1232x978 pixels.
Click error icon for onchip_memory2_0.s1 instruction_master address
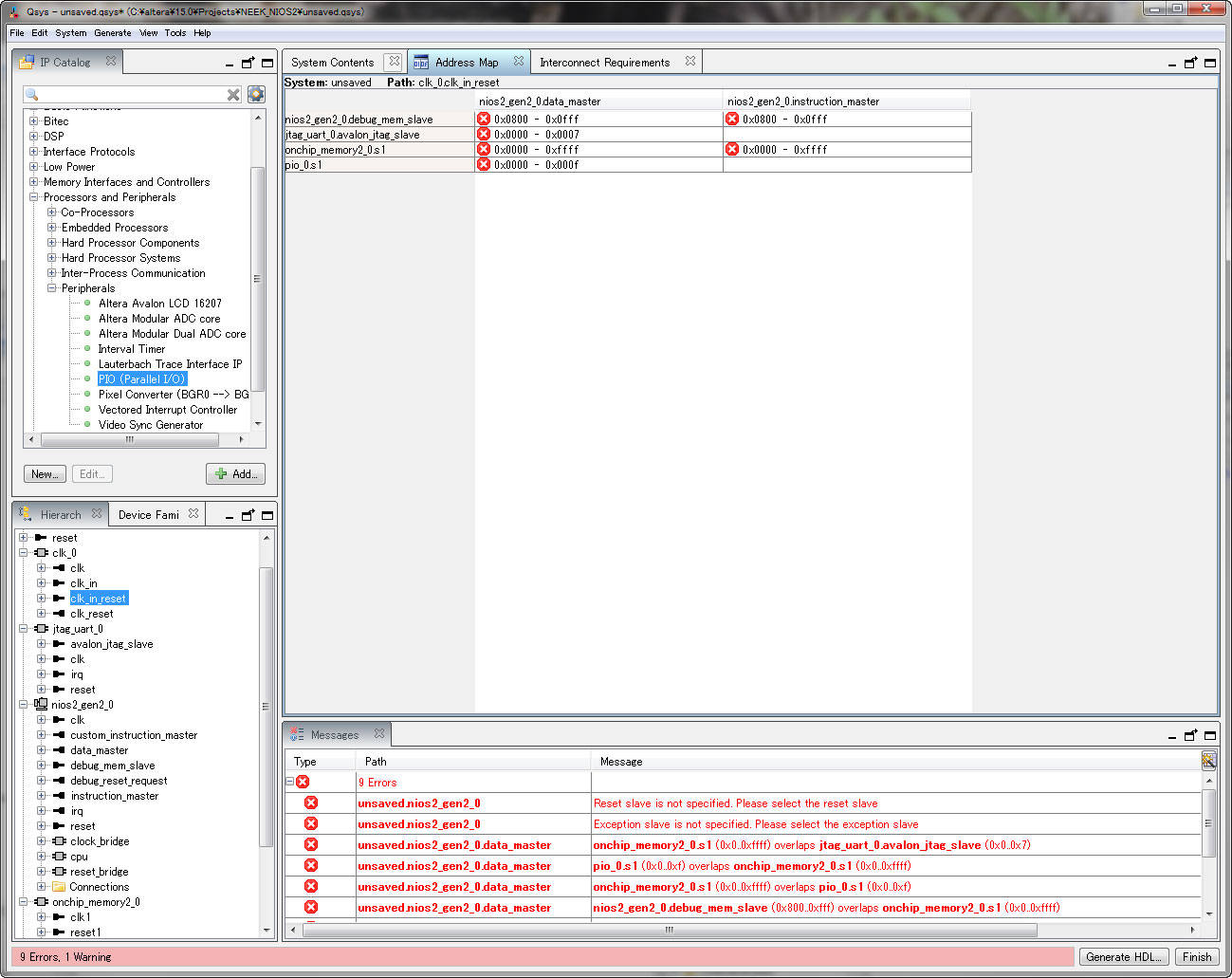point(732,150)
